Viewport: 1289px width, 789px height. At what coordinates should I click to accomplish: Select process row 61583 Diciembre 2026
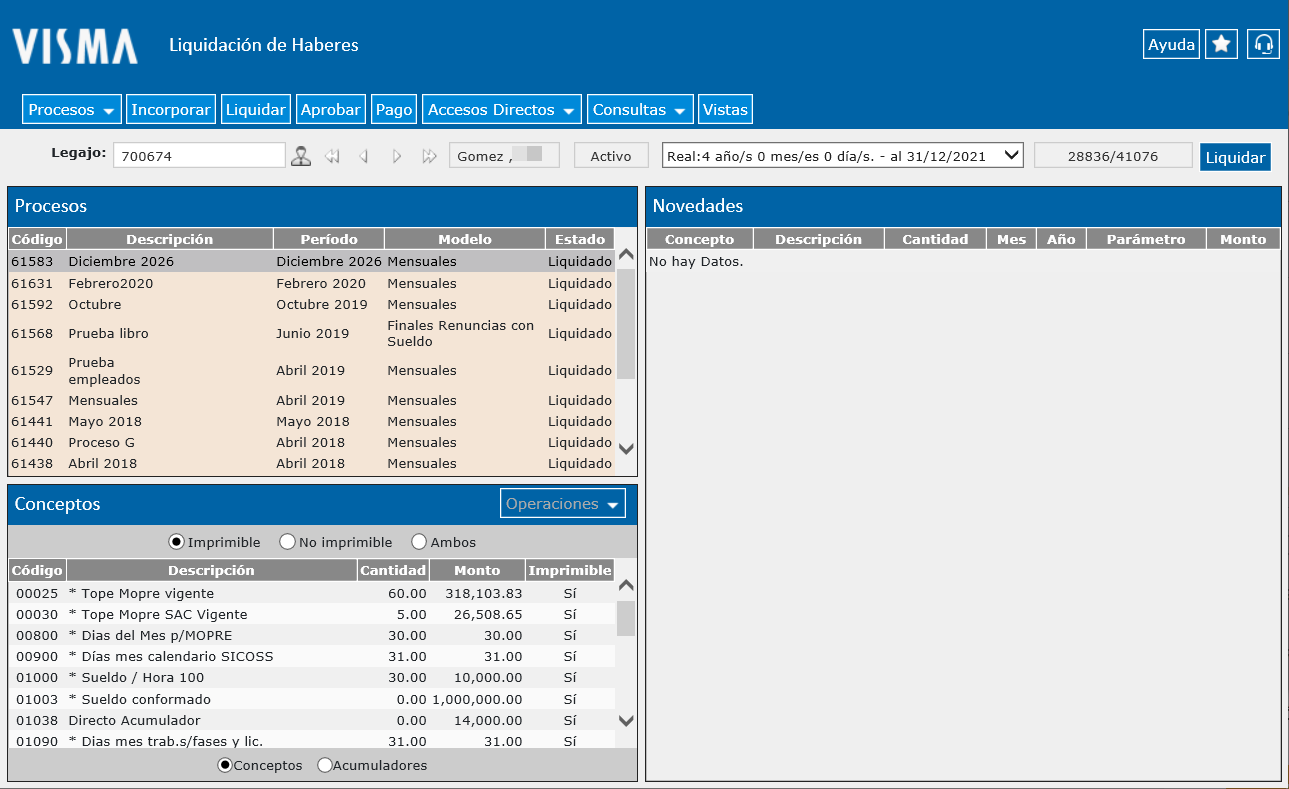pyautogui.click(x=312, y=261)
